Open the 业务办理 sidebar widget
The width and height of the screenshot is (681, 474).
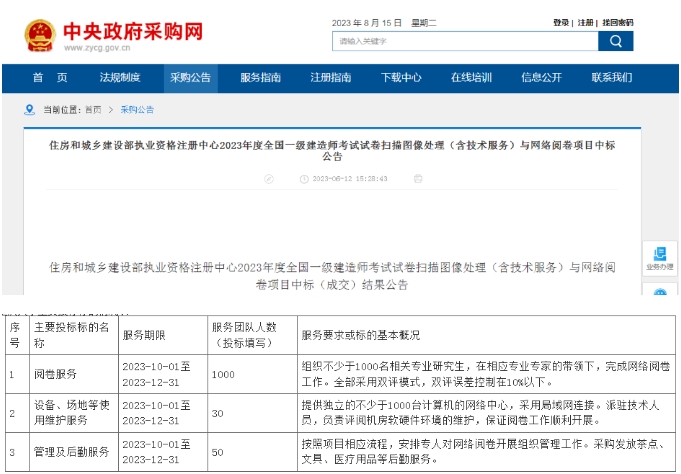click(660, 259)
